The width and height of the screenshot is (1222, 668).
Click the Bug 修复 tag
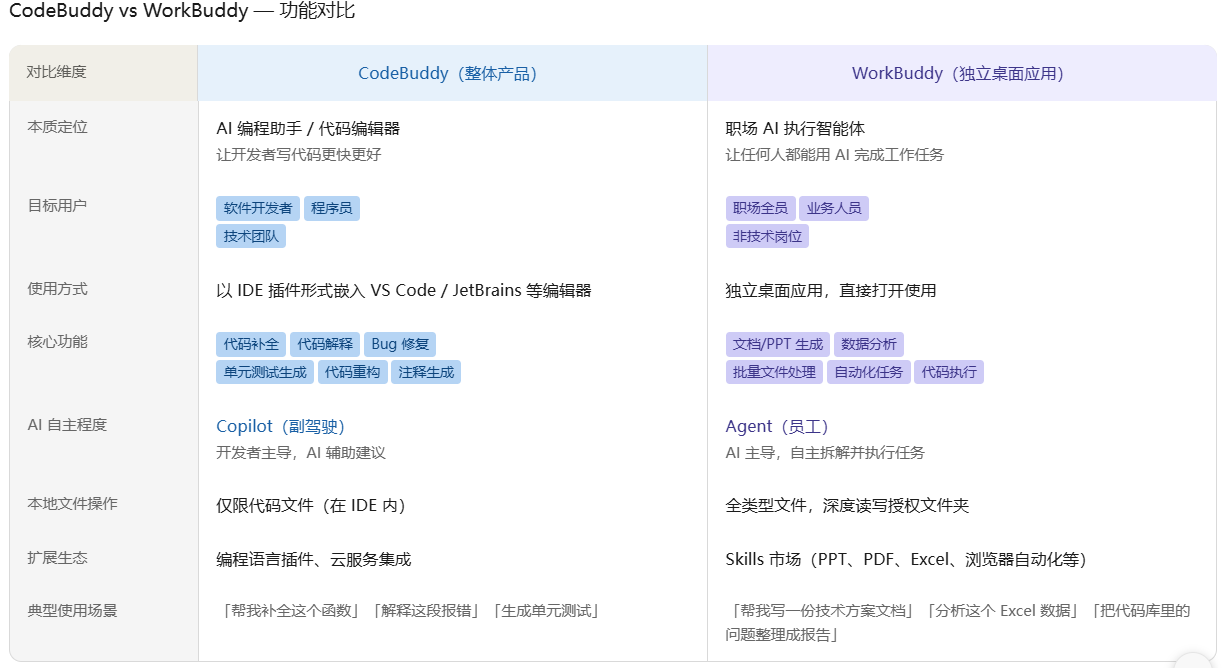(x=400, y=344)
